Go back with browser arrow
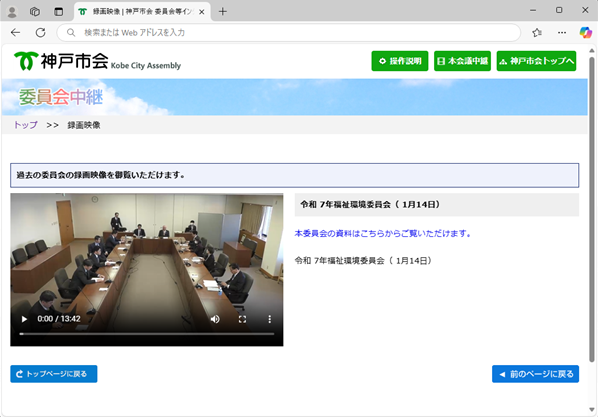 tap(16, 33)
